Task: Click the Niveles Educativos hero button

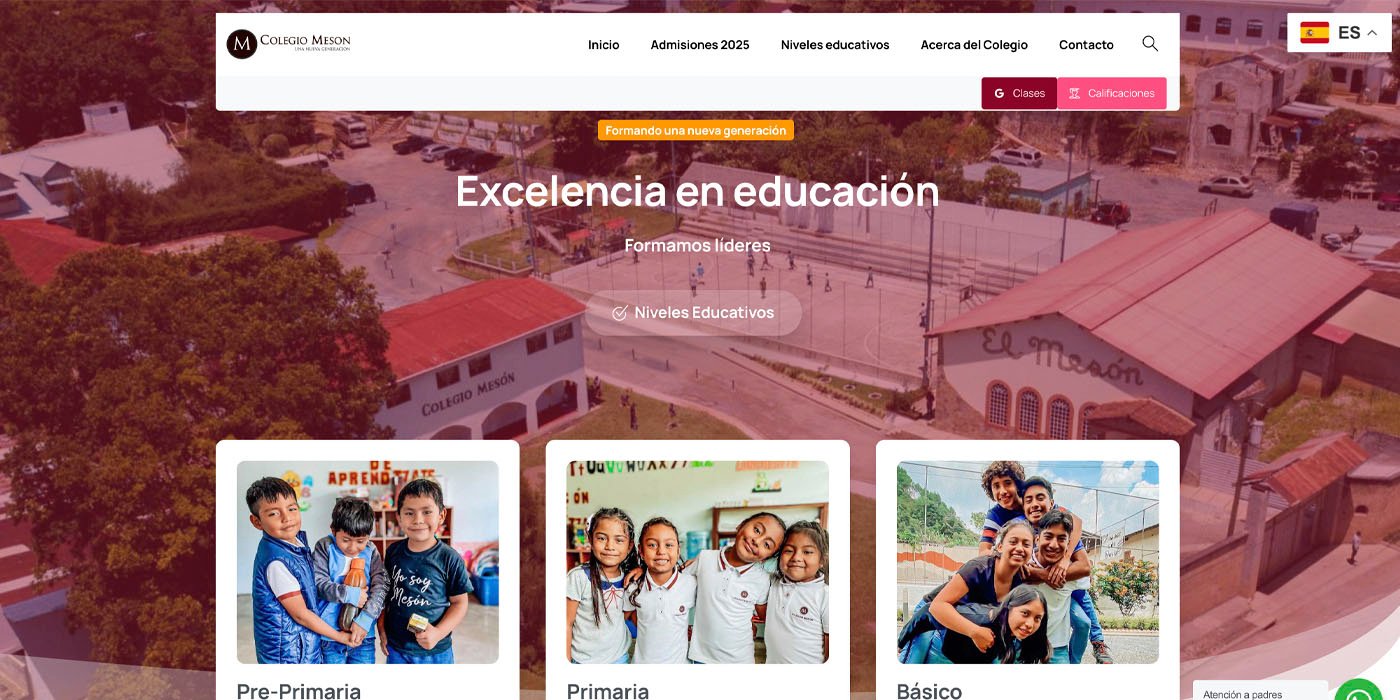Action: [x=693, y=313]
